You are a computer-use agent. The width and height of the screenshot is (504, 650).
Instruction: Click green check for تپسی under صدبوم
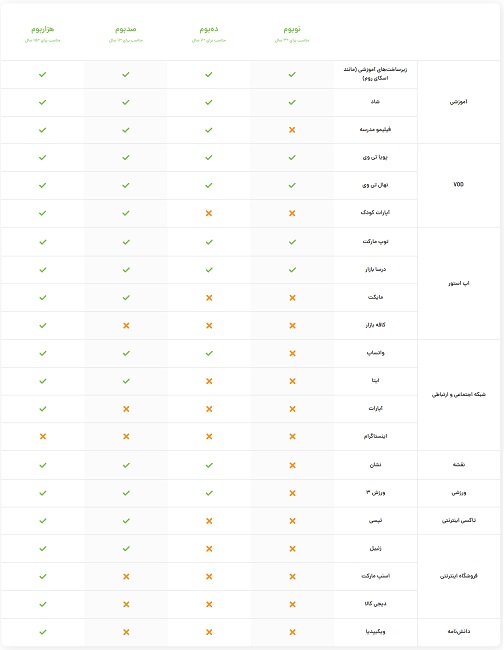point(126,521)
